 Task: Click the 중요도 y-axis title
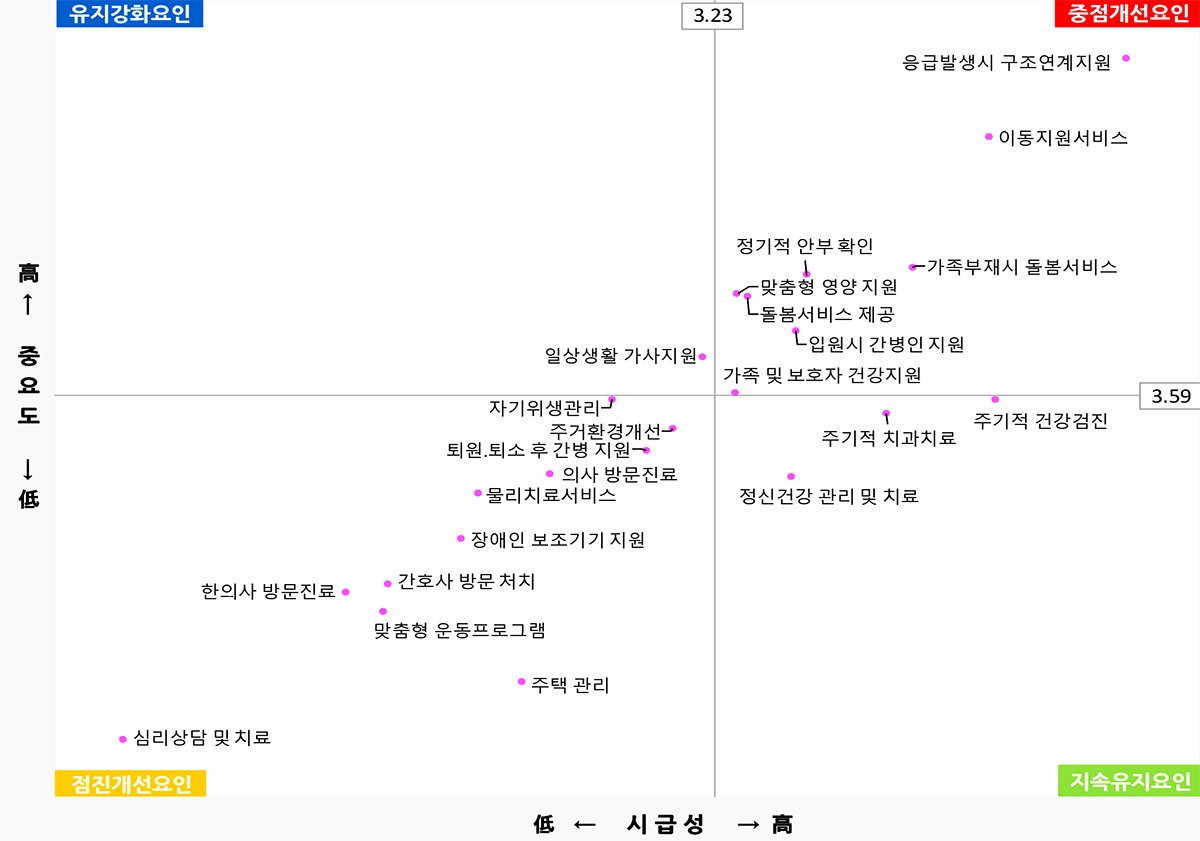coord(28,385)
